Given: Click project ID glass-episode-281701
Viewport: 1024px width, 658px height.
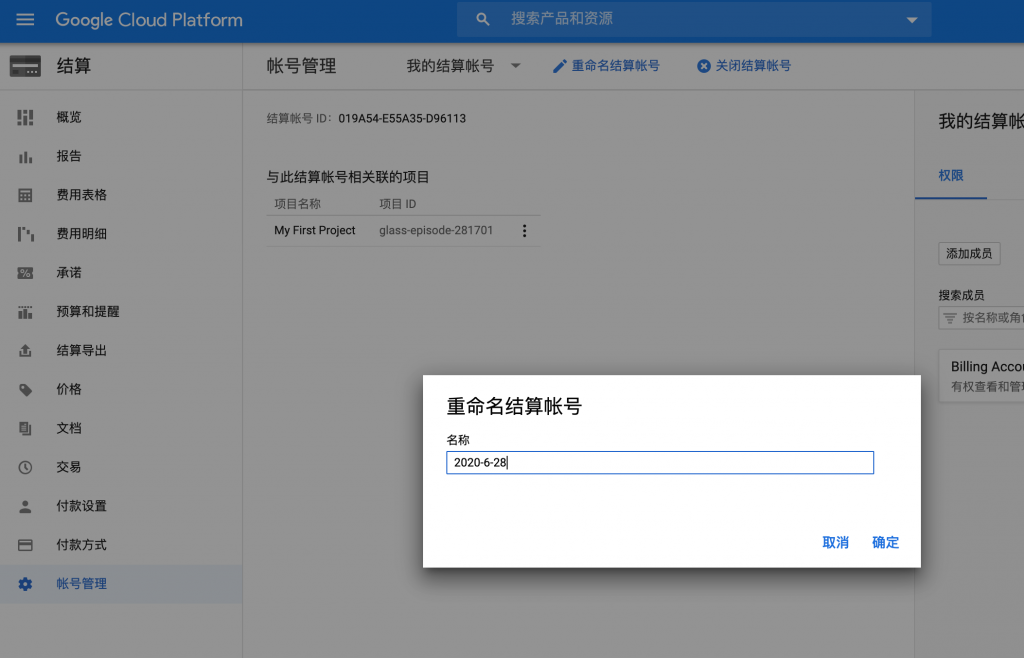Looking at the screenshot, I should pos(436,230).
